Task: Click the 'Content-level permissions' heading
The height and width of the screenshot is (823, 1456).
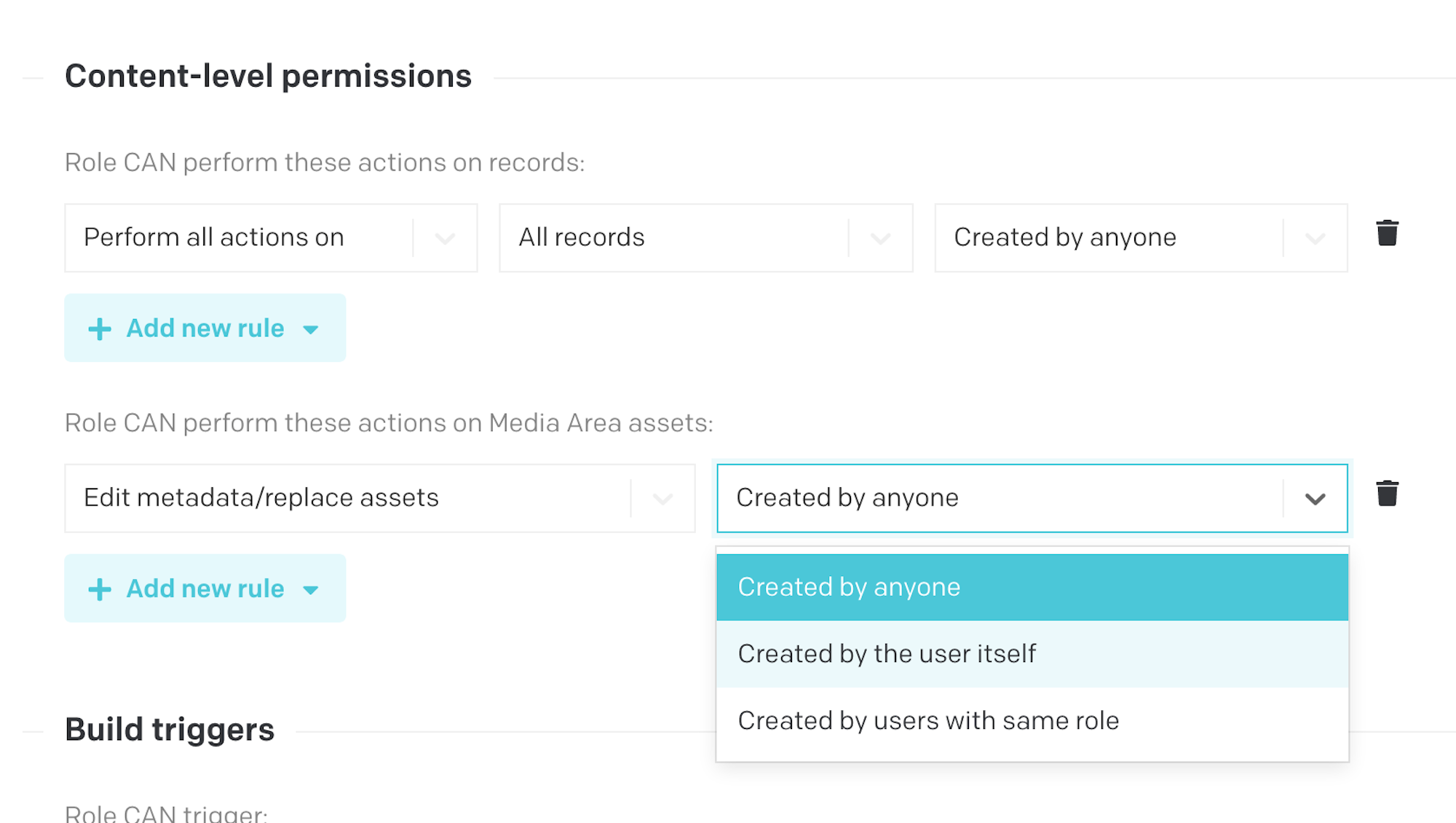Action: point(268,76)
